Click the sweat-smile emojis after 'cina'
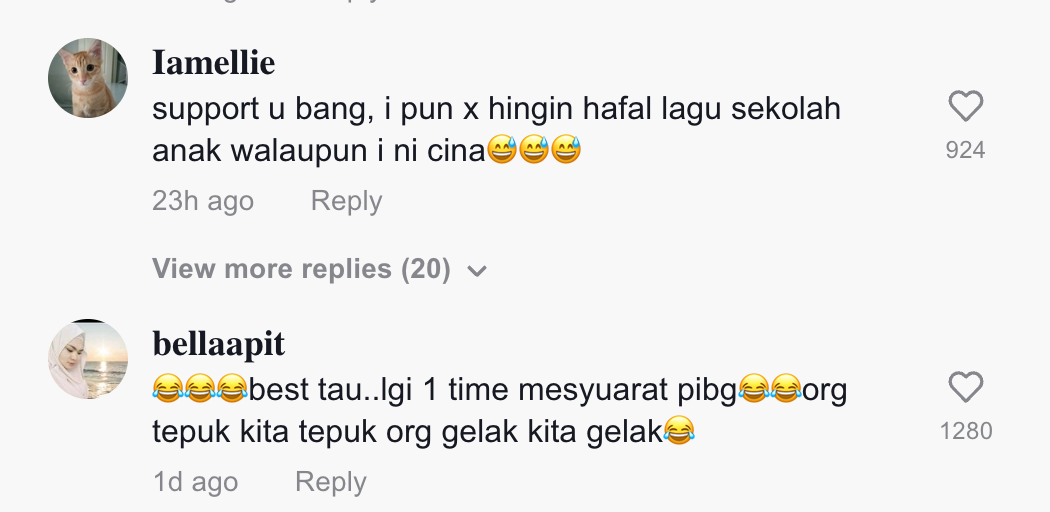Viewport: 1050px width, 512px height. pyautogui.click(x=534, y=152)
